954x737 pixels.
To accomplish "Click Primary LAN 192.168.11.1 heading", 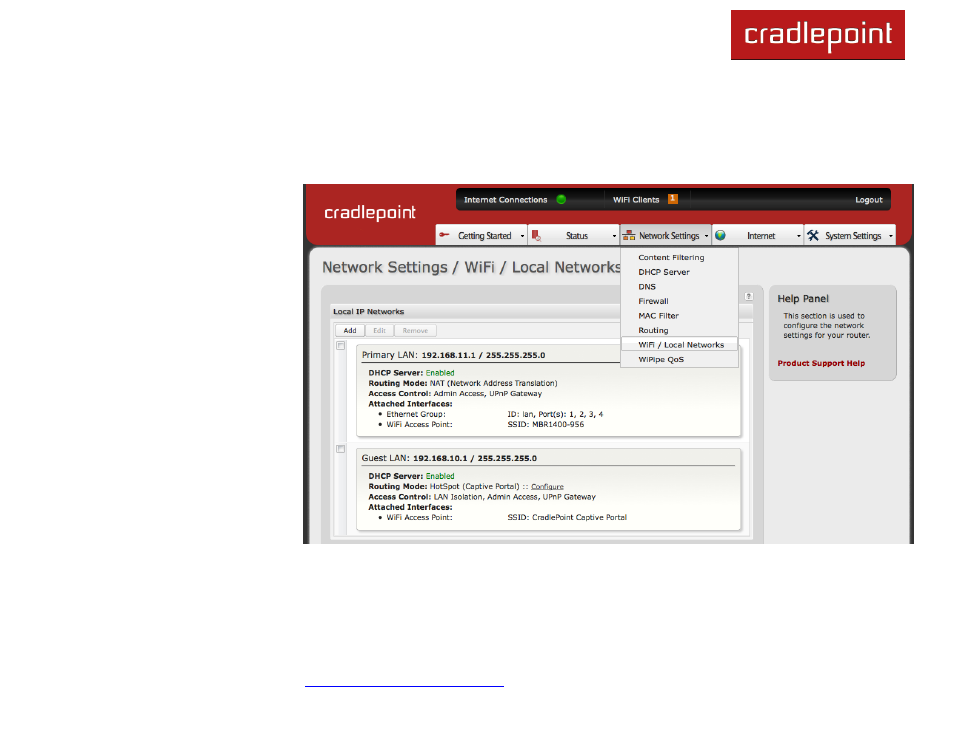I will point(453,355).
